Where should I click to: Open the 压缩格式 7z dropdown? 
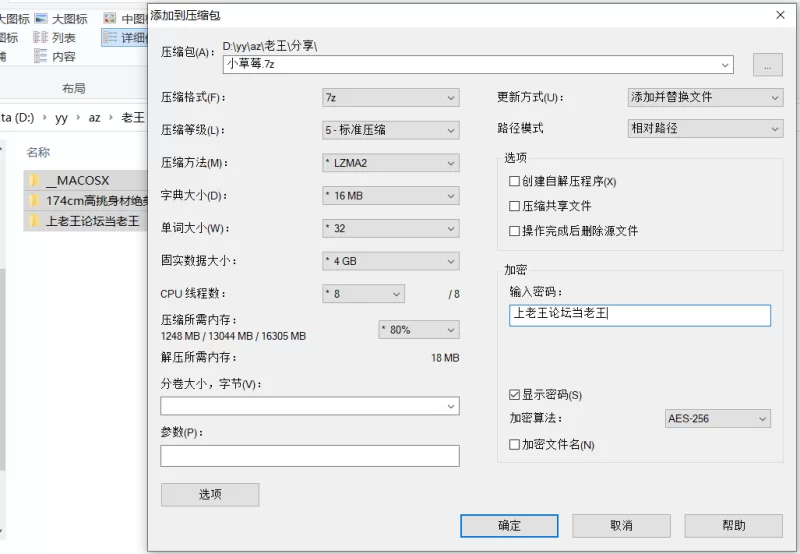click(391, 97)
